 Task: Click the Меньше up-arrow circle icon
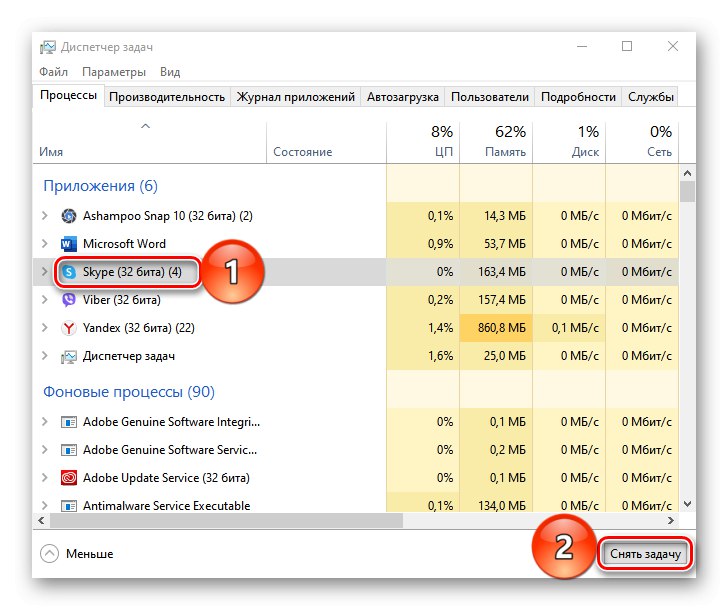pos(49,553)
